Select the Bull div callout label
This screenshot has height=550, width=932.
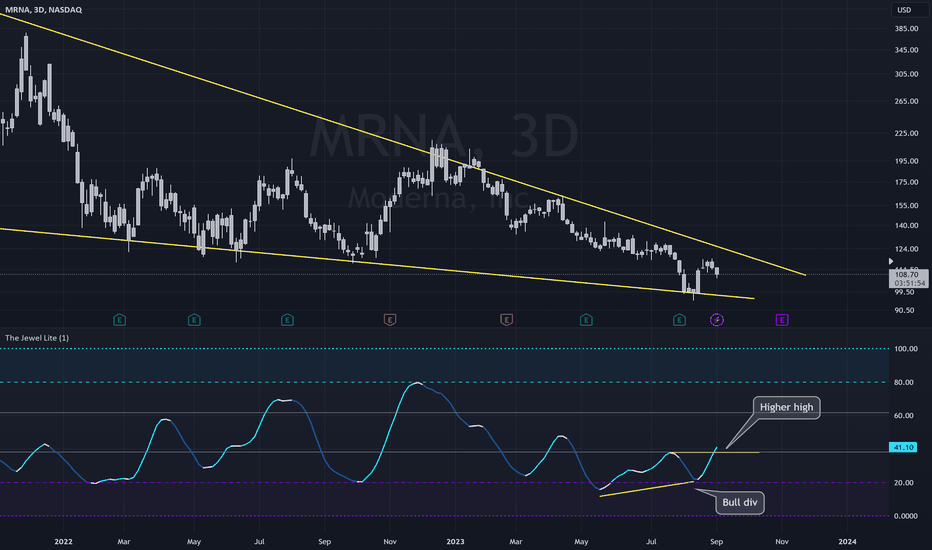pyautogui.click(x=740, y=502)
